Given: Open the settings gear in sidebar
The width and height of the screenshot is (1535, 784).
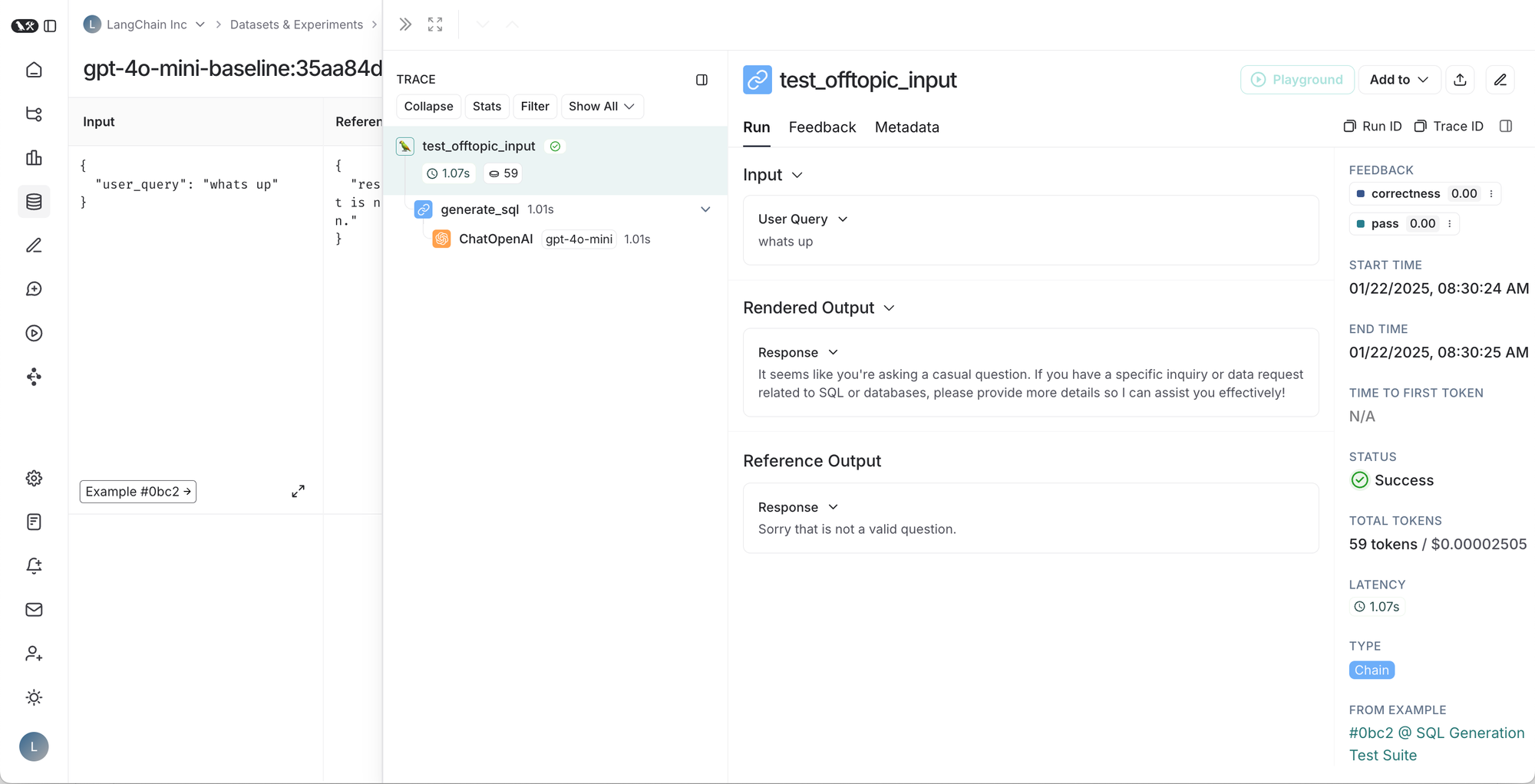Looking at the screenshot, I should click(34, 478).
